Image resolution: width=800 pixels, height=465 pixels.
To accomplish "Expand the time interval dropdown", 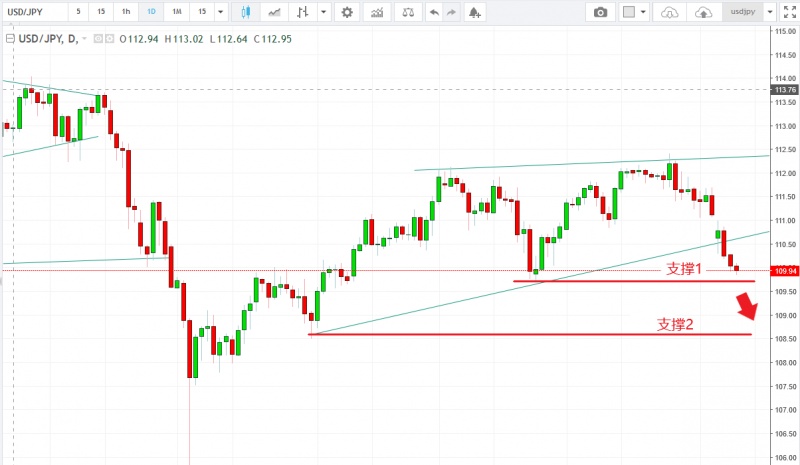I will [x=220, y=12].
